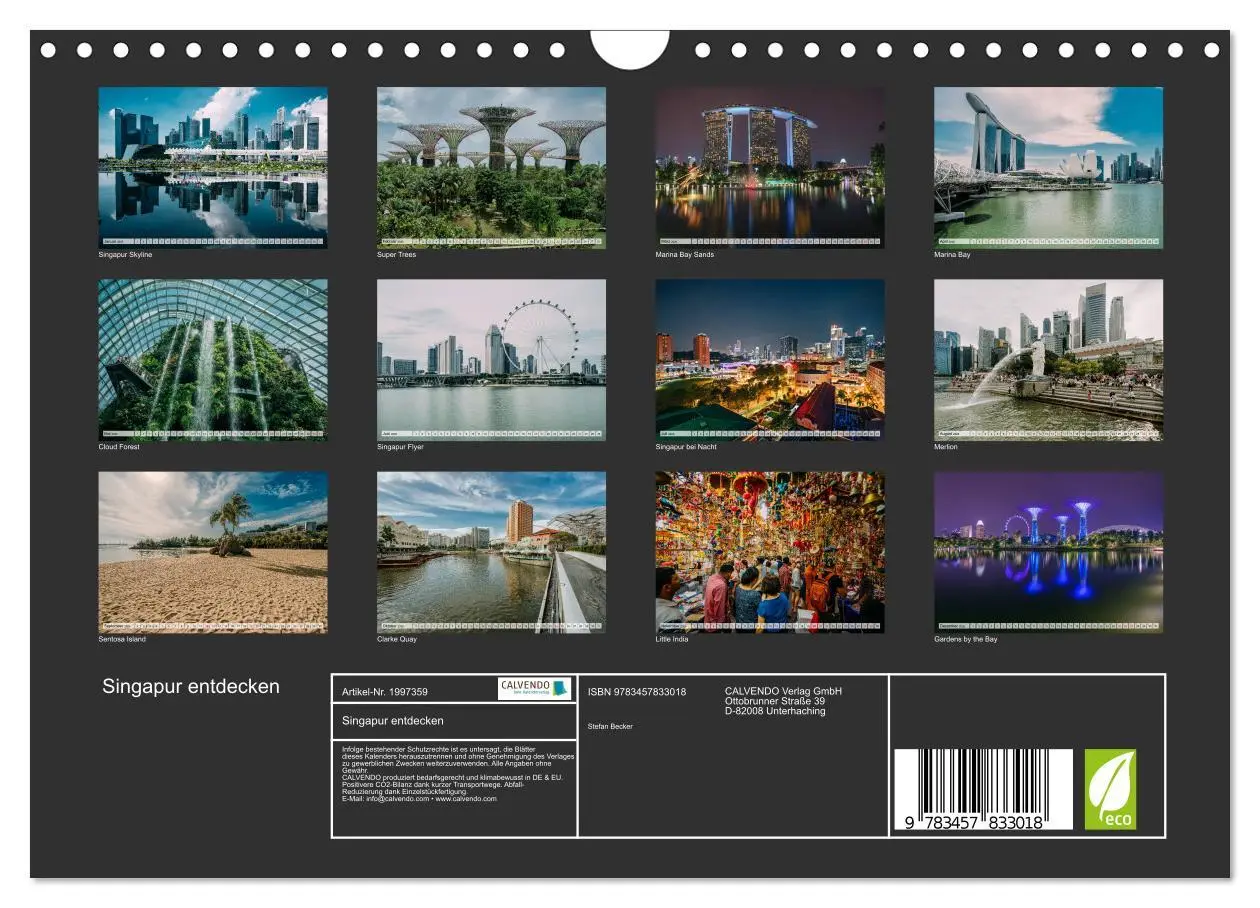The image size is (1260, 908).
Task: Click the info@calvendo.com email line
Action: (x=419, y=799)
